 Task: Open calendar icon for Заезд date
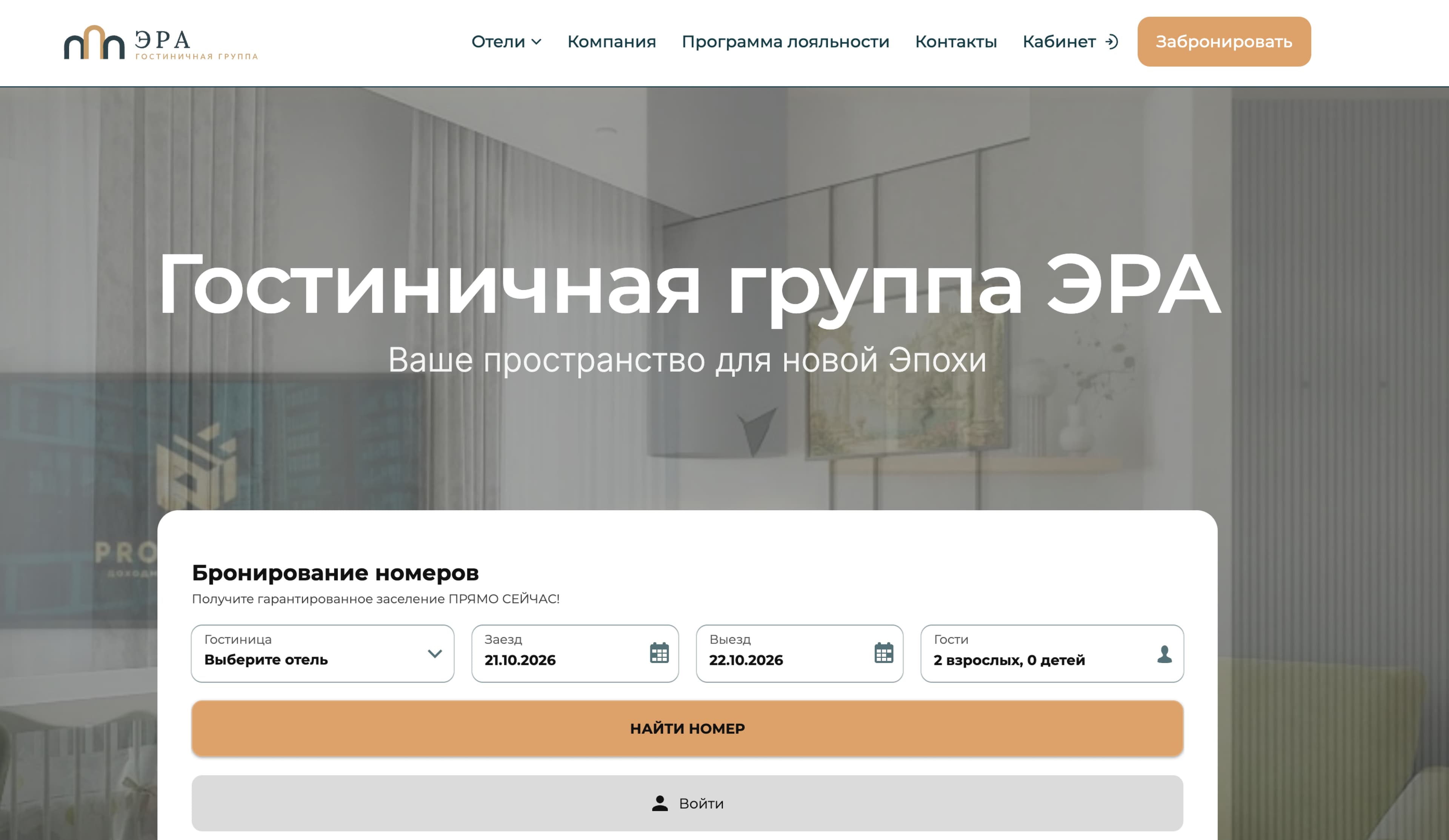coord(659,653)
